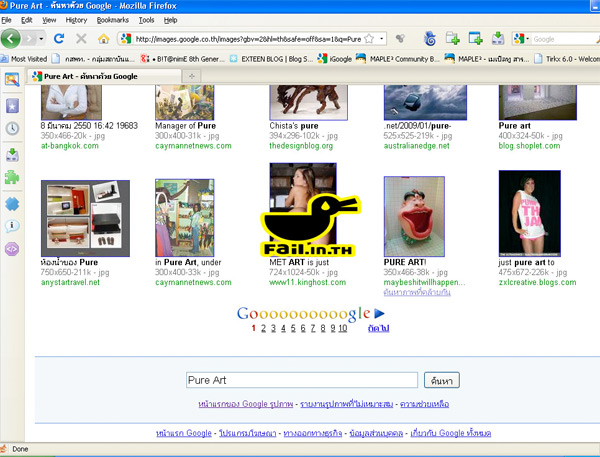Click the image search sidebar icon
The width and height of the screenshot is (600, 457).
12,80
